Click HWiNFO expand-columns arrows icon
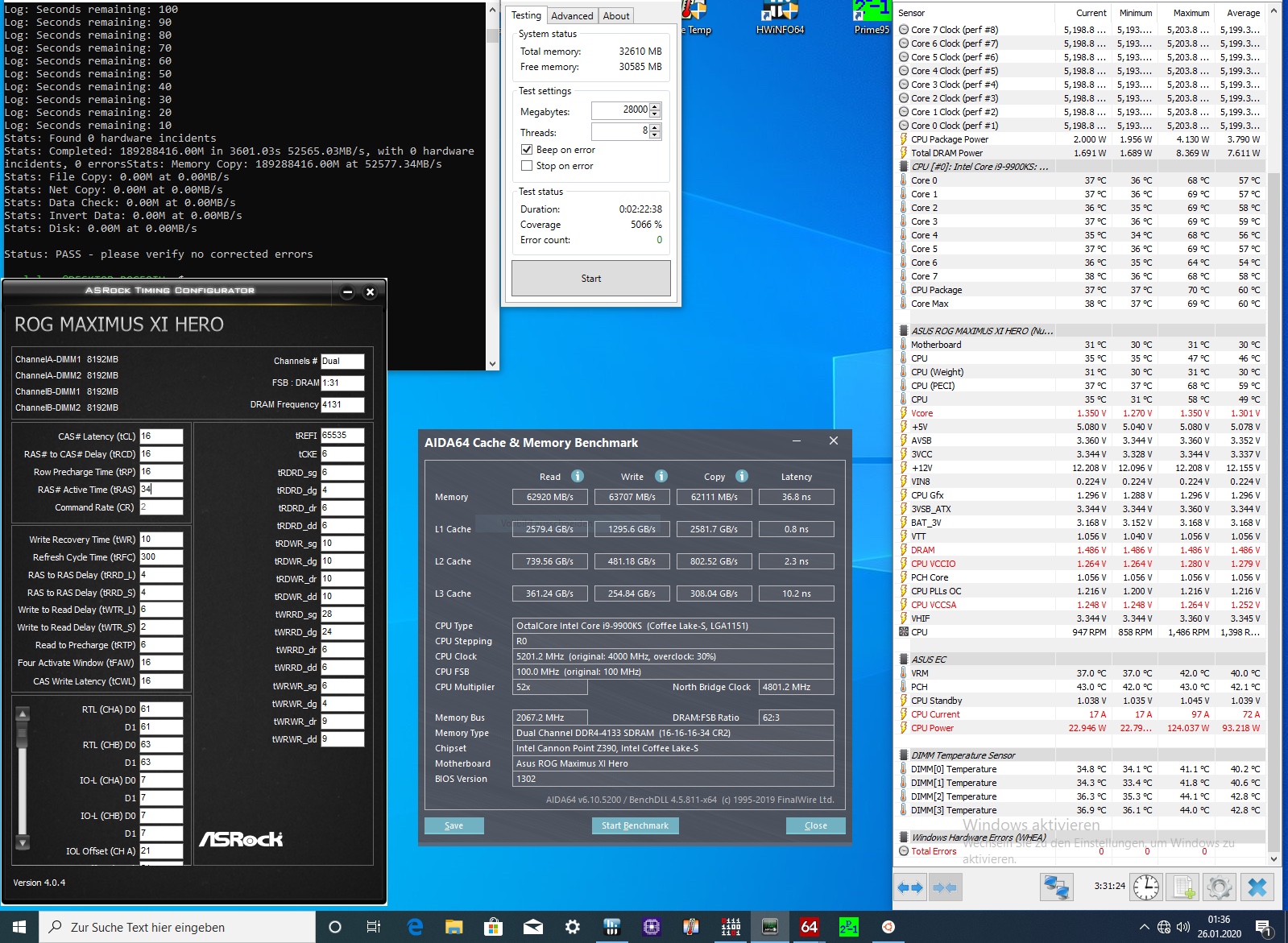 coord(910,887)
